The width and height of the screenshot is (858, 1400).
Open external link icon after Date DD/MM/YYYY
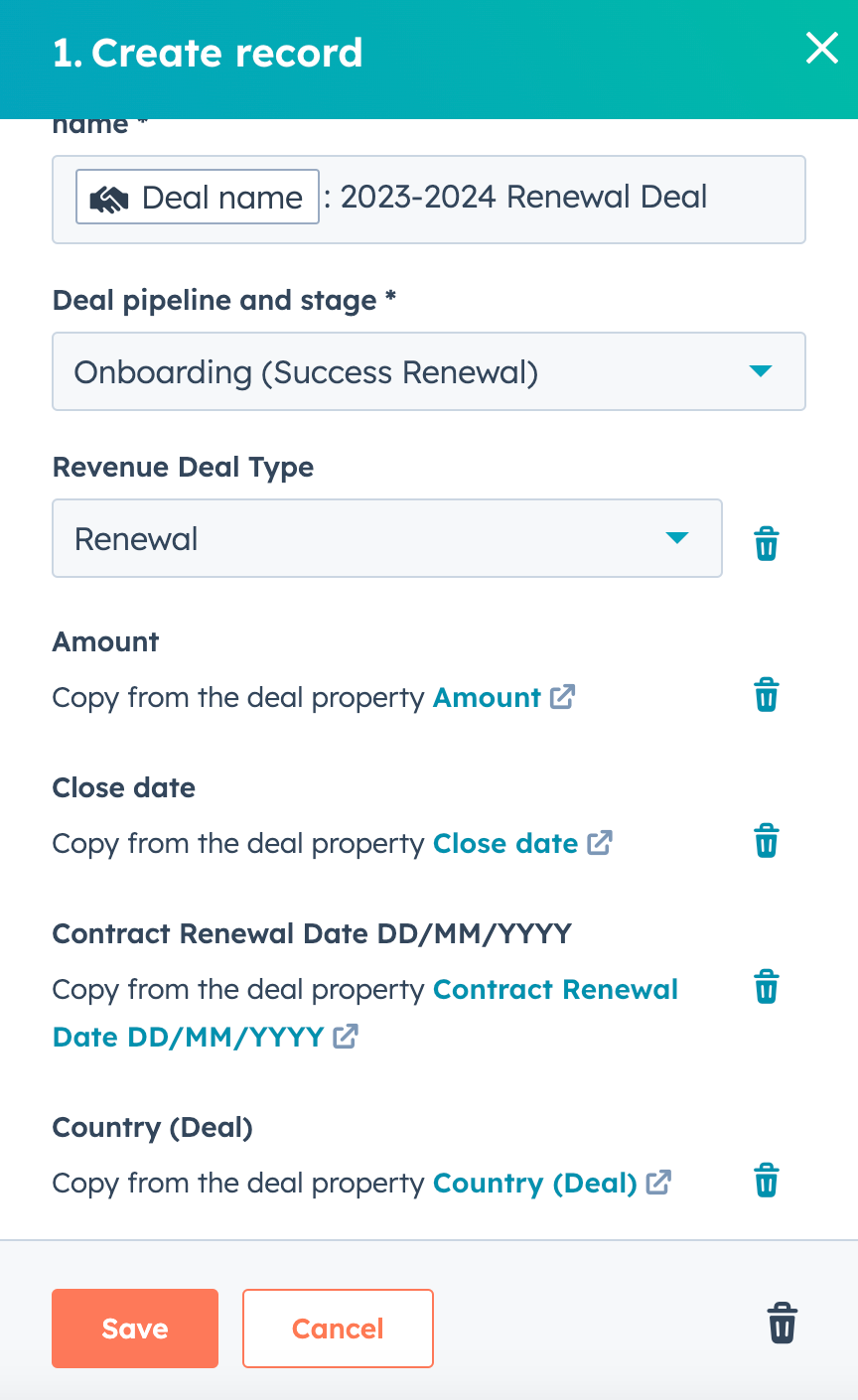point(346,1037)
